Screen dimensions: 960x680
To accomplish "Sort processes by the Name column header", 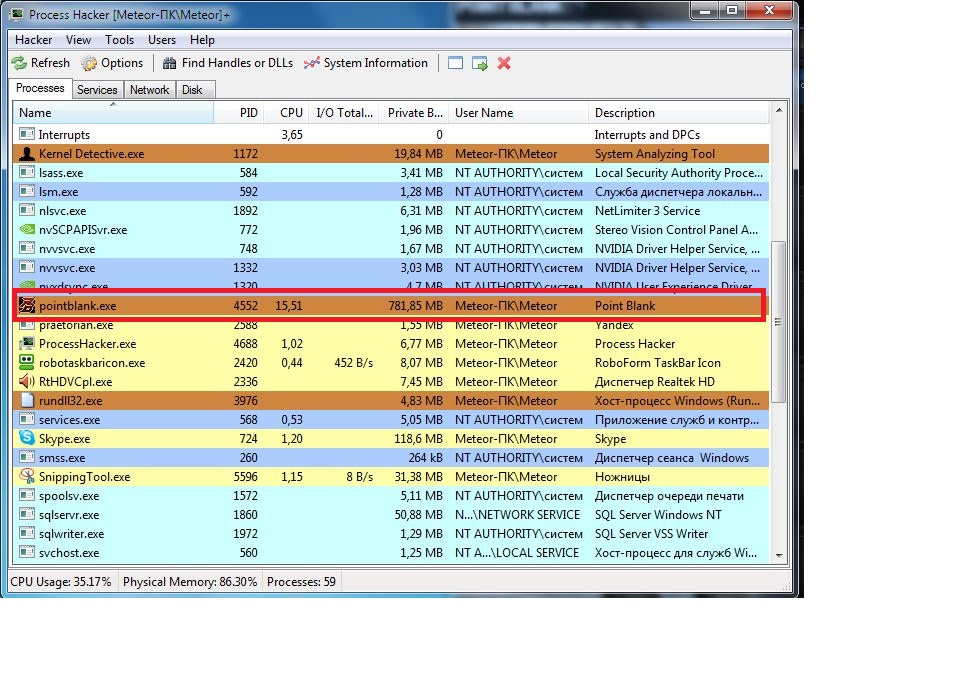I will tap(110, 113).
